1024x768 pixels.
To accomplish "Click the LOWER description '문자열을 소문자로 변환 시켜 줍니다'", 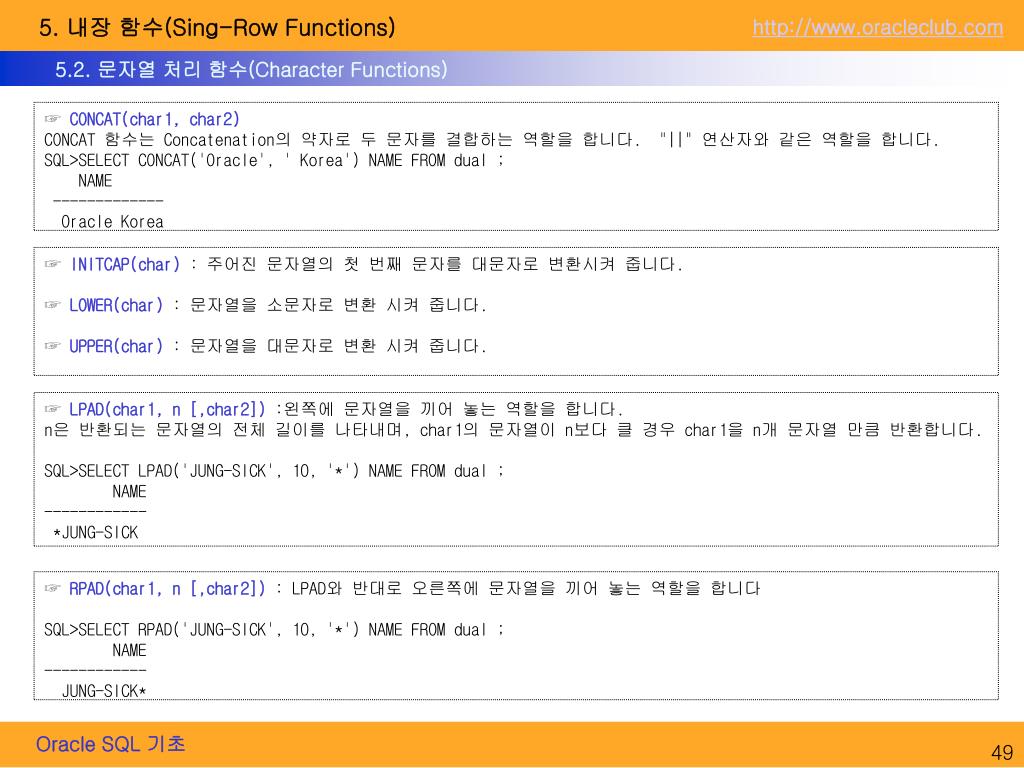I will pos(338,305).
